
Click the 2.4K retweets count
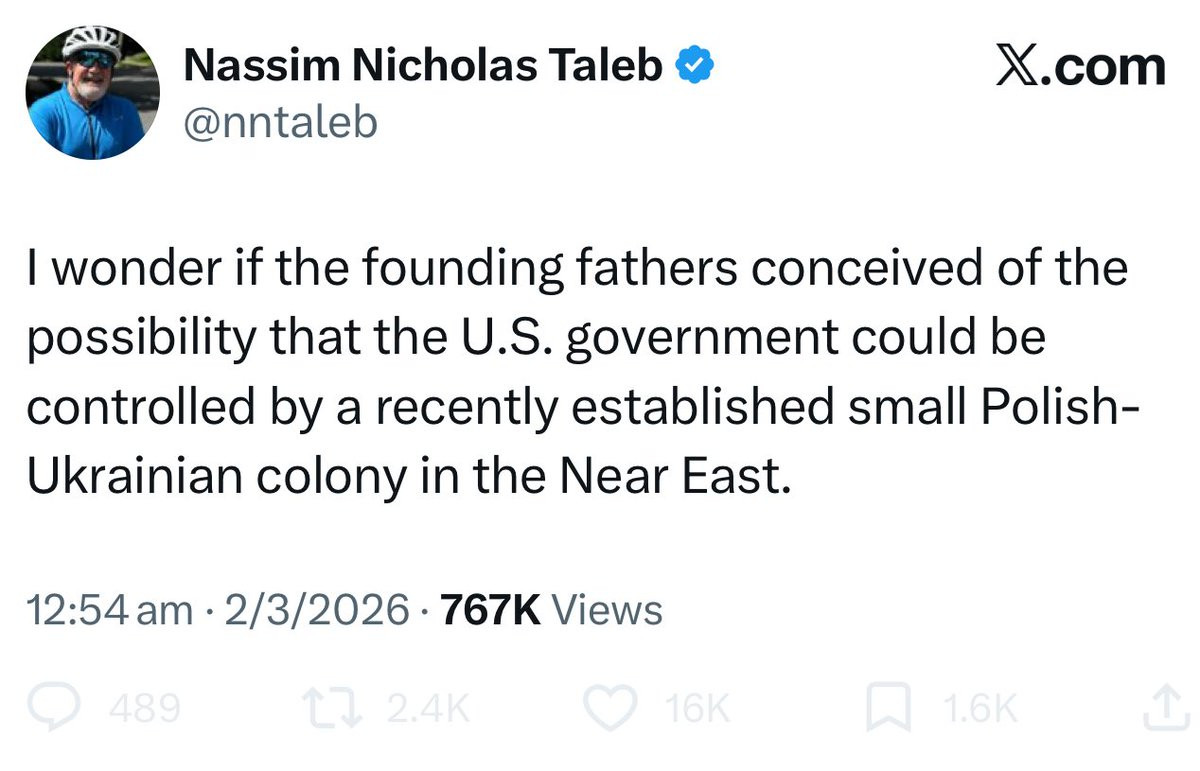[427, 709]
